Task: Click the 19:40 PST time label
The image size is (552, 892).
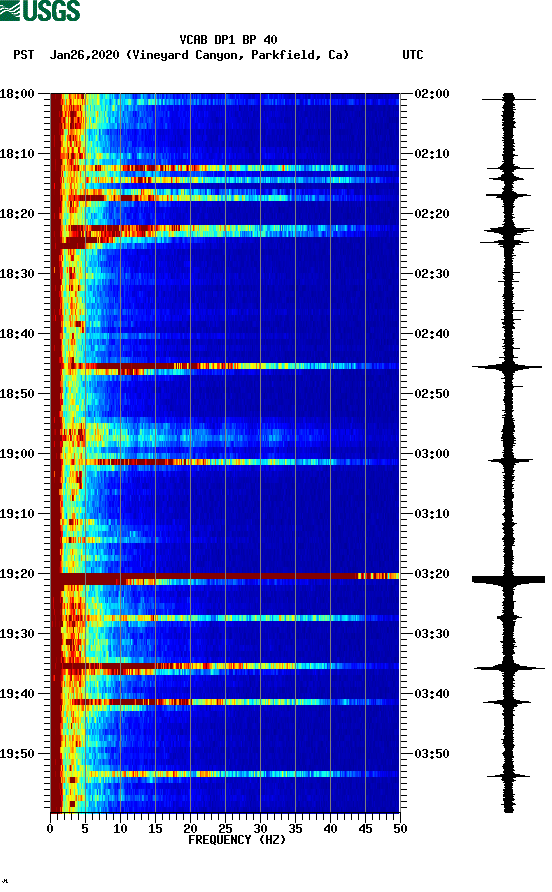Action: coord(17,694)
